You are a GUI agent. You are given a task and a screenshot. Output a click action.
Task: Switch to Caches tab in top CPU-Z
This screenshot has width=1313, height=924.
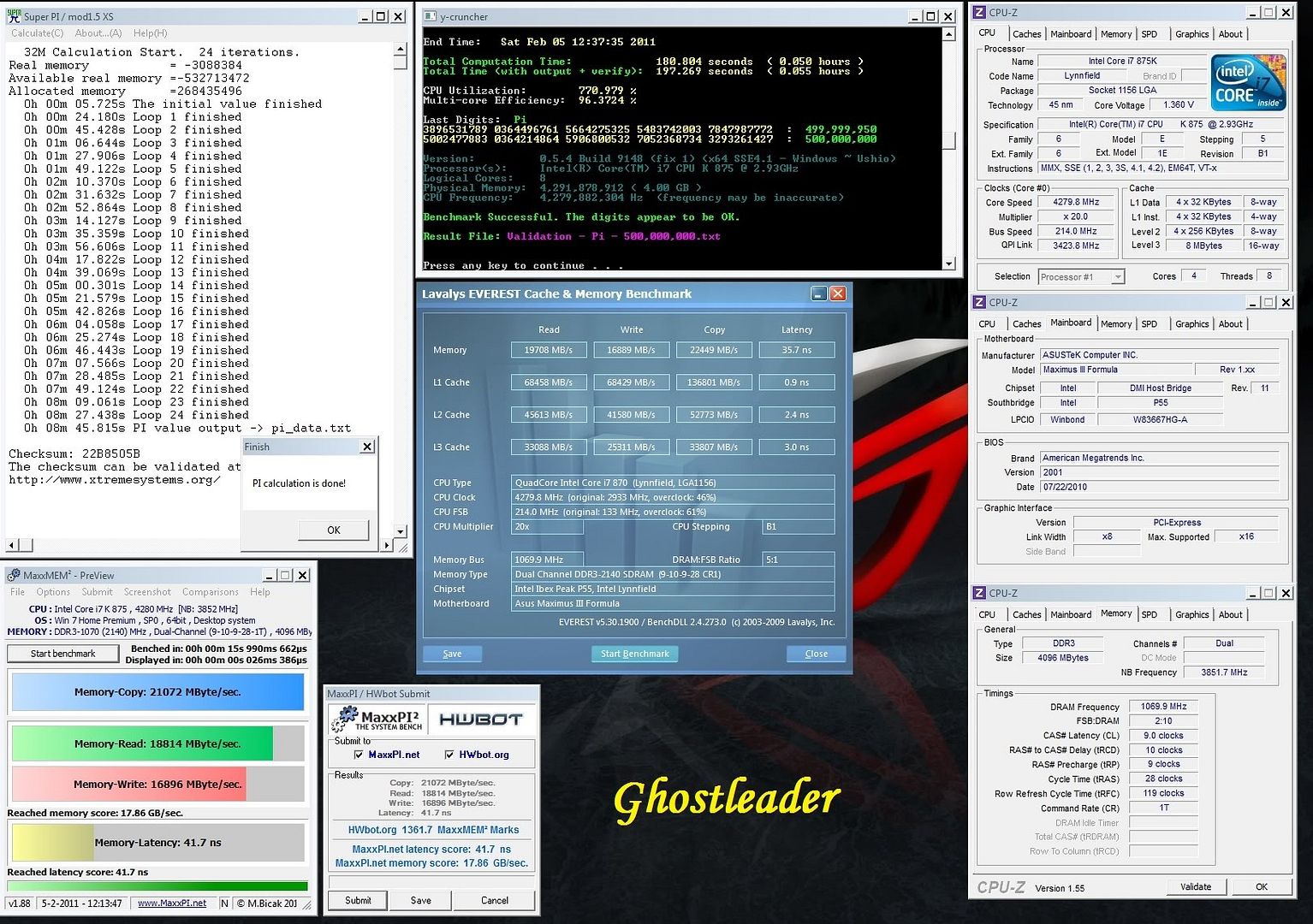[x=1026, y=34]
